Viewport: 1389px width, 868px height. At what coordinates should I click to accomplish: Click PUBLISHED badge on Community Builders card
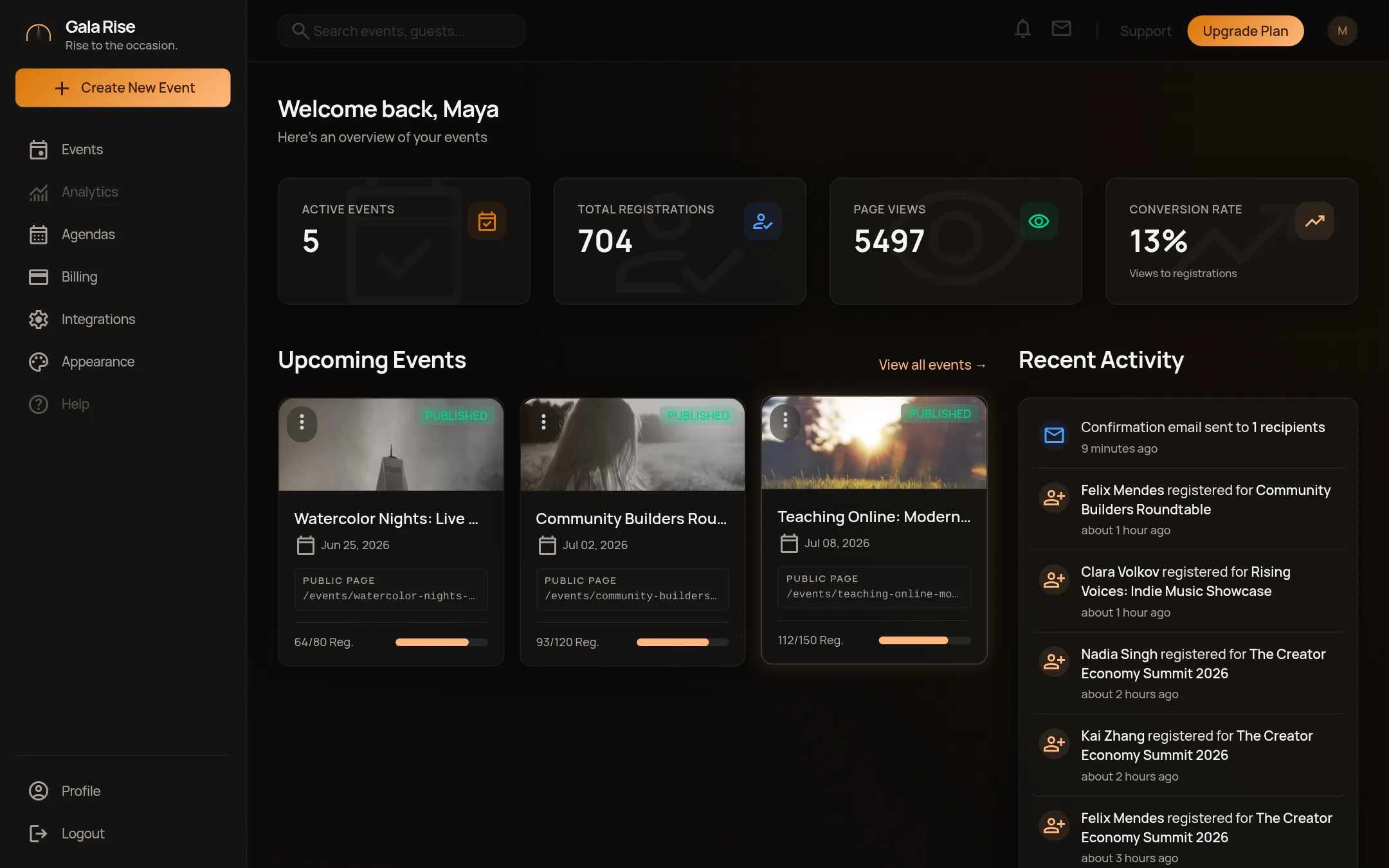click(x=698, y=416)
